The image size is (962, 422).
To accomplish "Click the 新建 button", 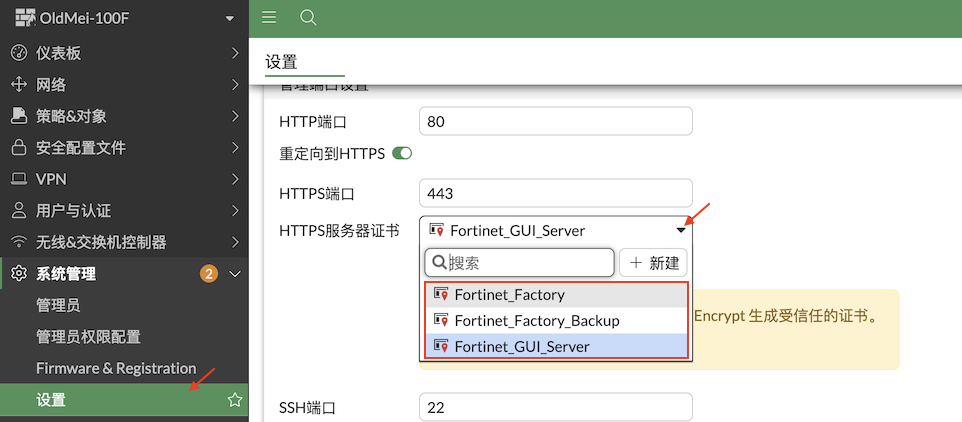I will (653, 263).
